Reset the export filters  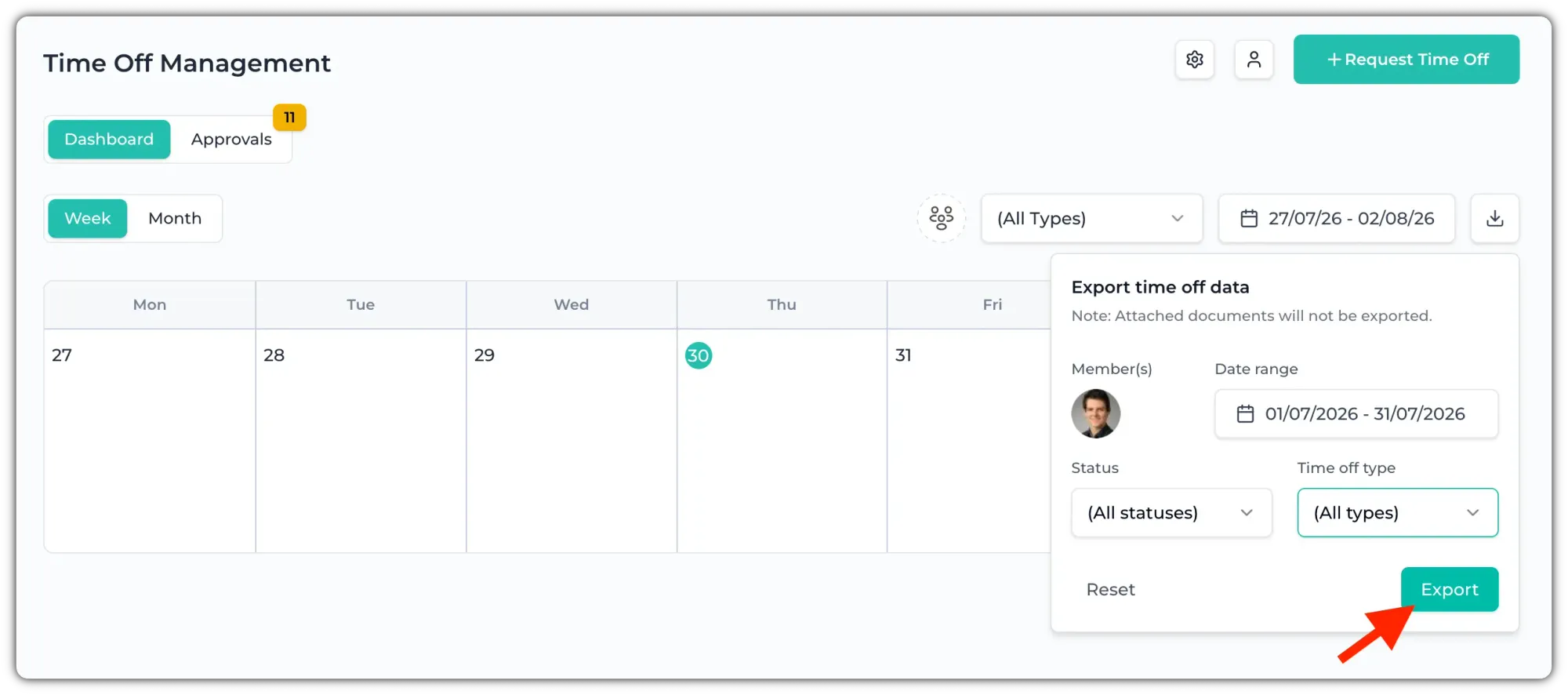(1110, 589)
